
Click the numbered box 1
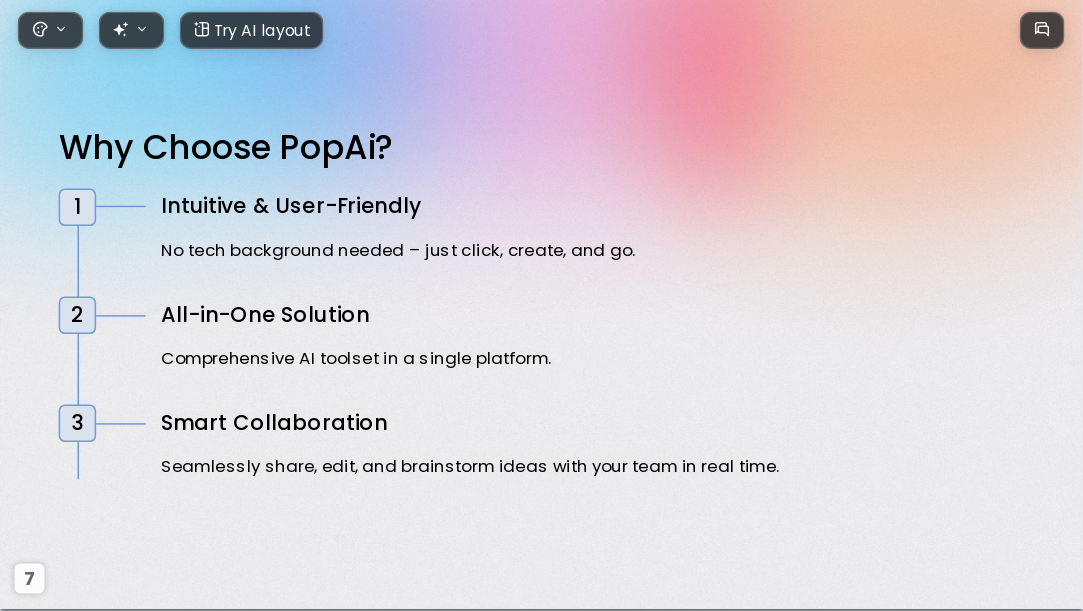pyautogui.click(x=77, y=207)
